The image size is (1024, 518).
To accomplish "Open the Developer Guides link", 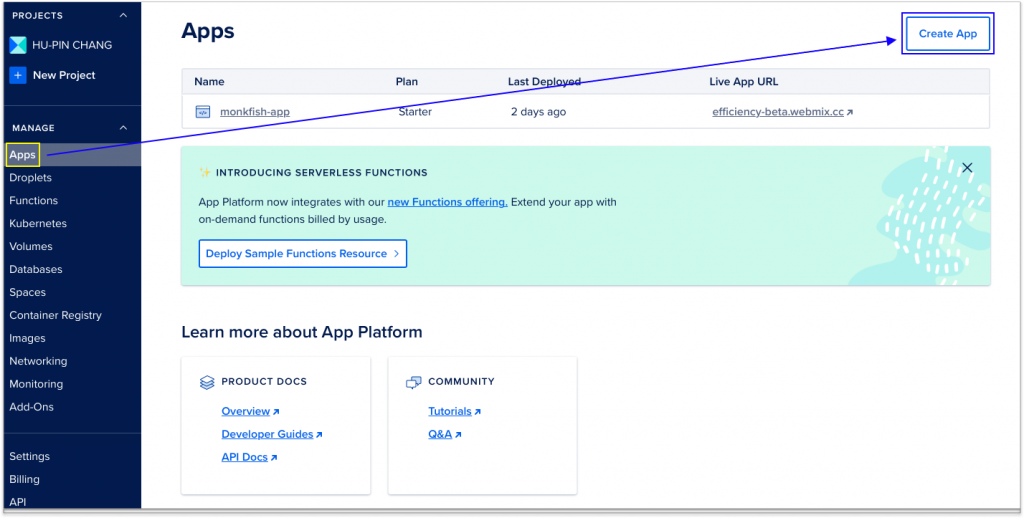I will 267,435.
